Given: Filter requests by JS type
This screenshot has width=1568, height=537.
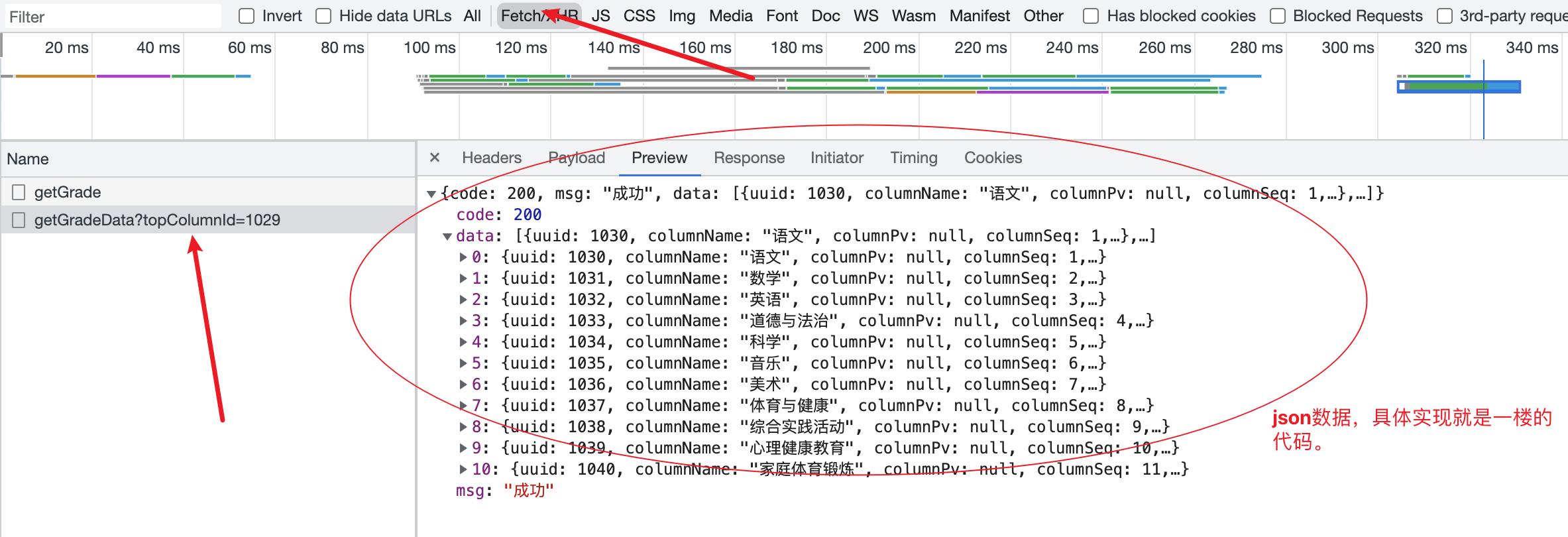Looking at the screenshot, I should (x=600, y=16).
